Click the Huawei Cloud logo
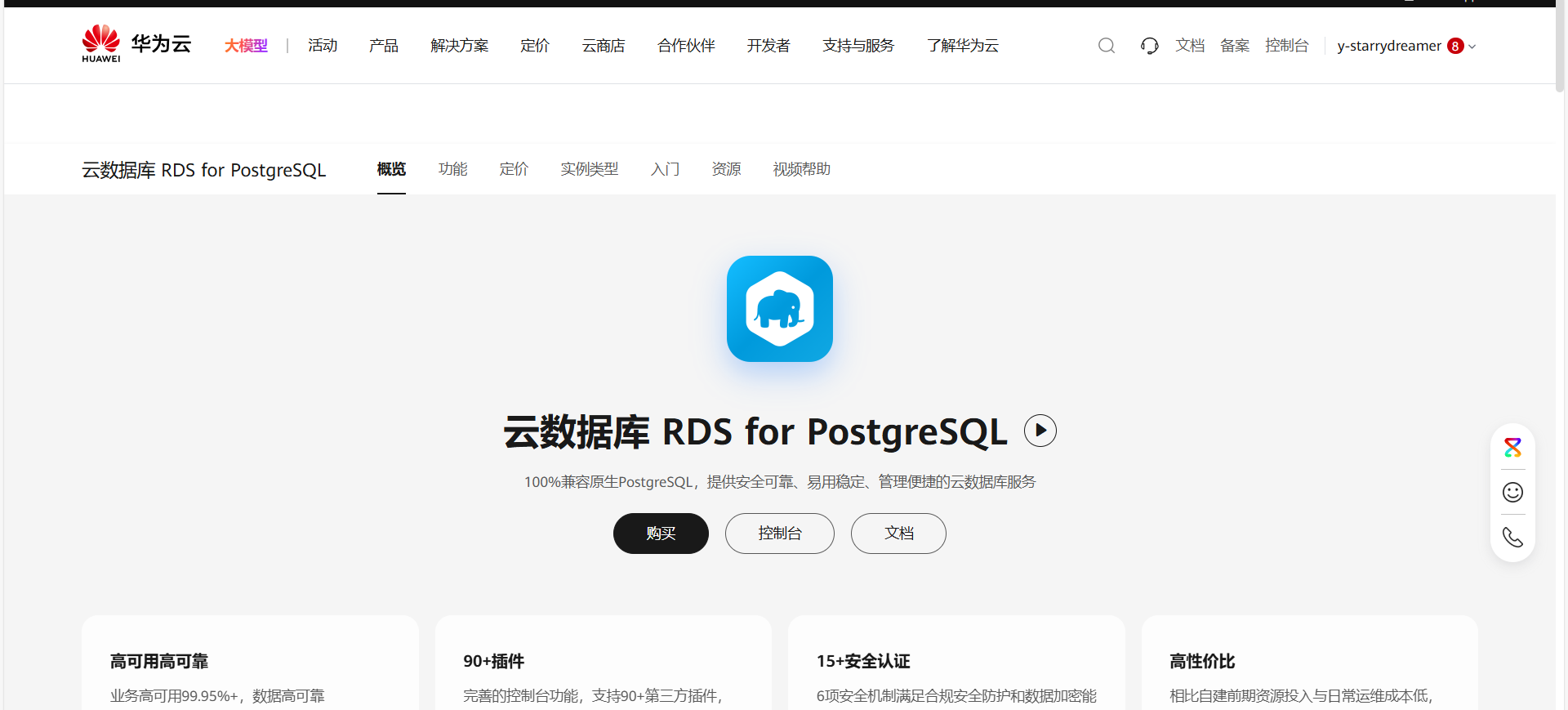 point(136,44)
